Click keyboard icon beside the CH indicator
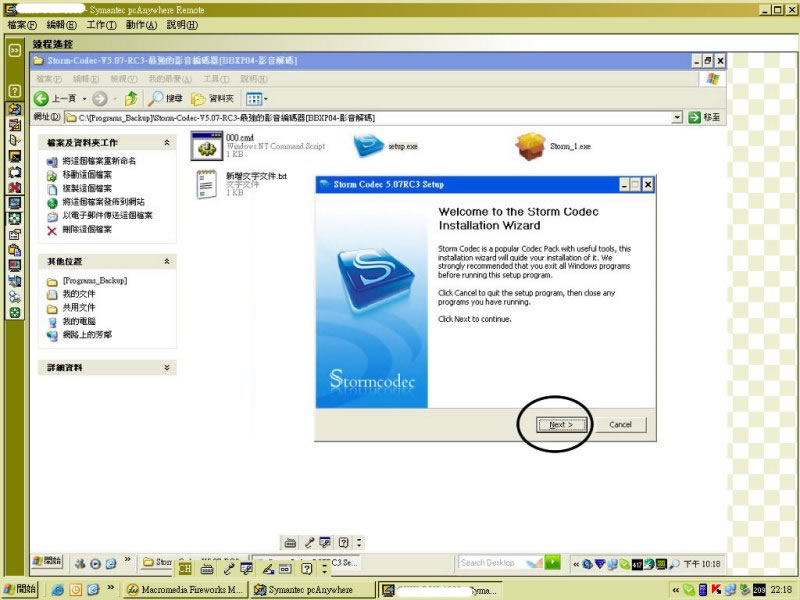Screen dimensions: 800x600 tap(207, 568)
